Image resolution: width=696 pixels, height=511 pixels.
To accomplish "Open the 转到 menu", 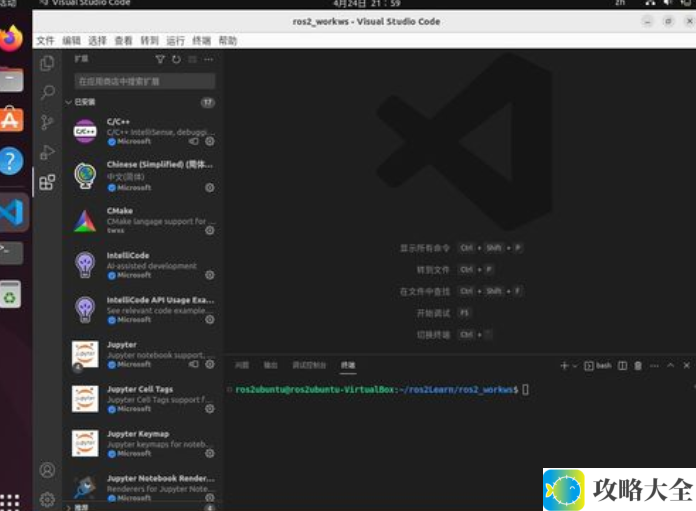I will coord(150,41).
